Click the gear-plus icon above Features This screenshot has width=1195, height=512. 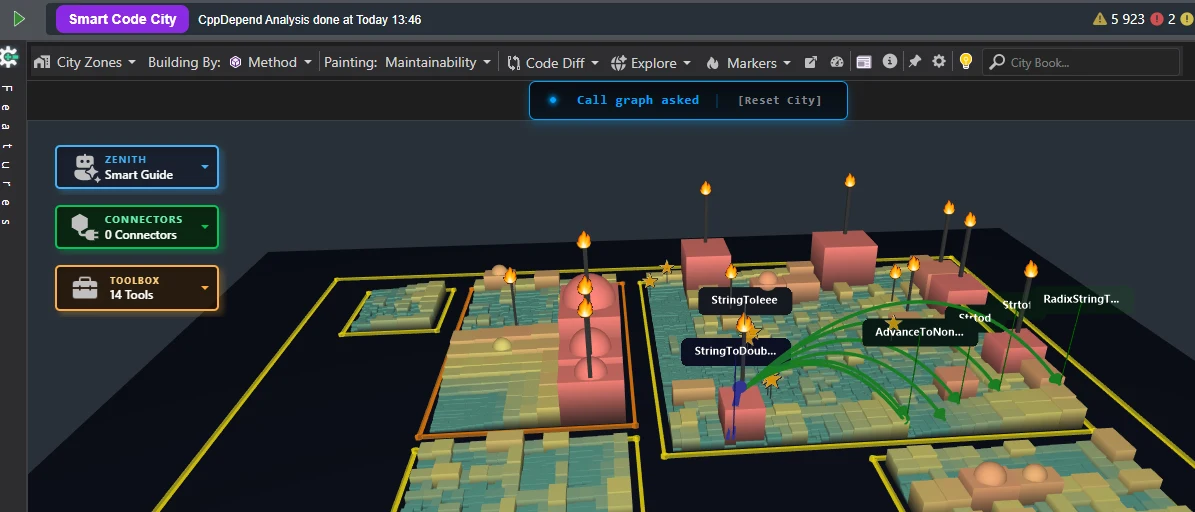[x=9, y=56]
